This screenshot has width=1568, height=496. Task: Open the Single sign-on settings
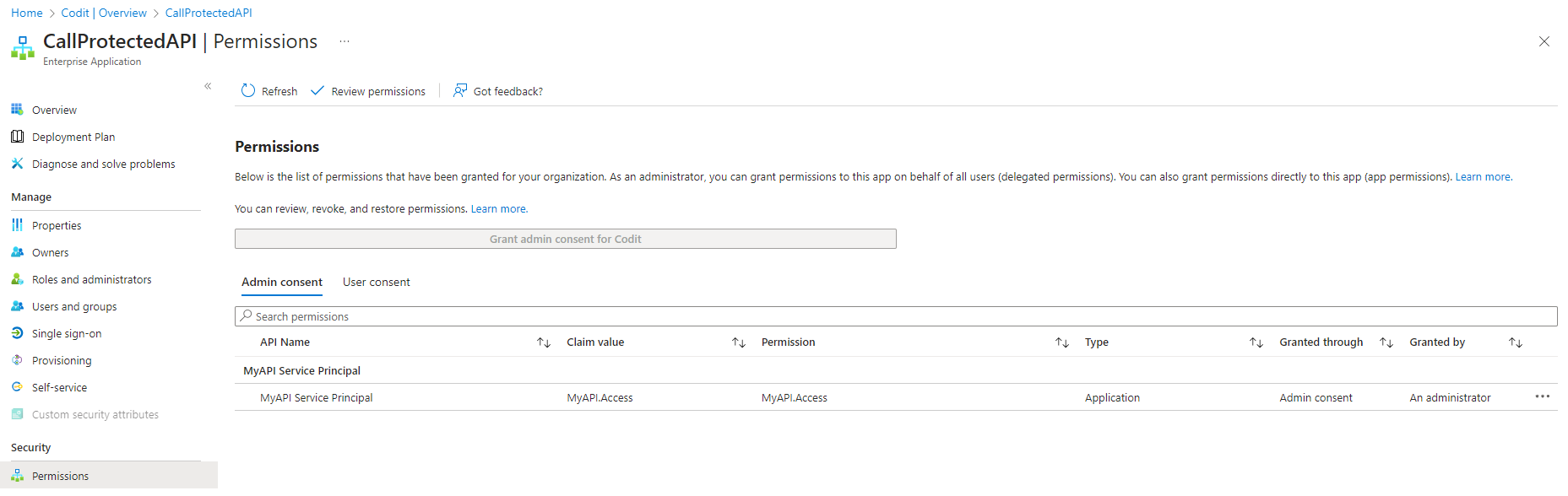(67, 334)
